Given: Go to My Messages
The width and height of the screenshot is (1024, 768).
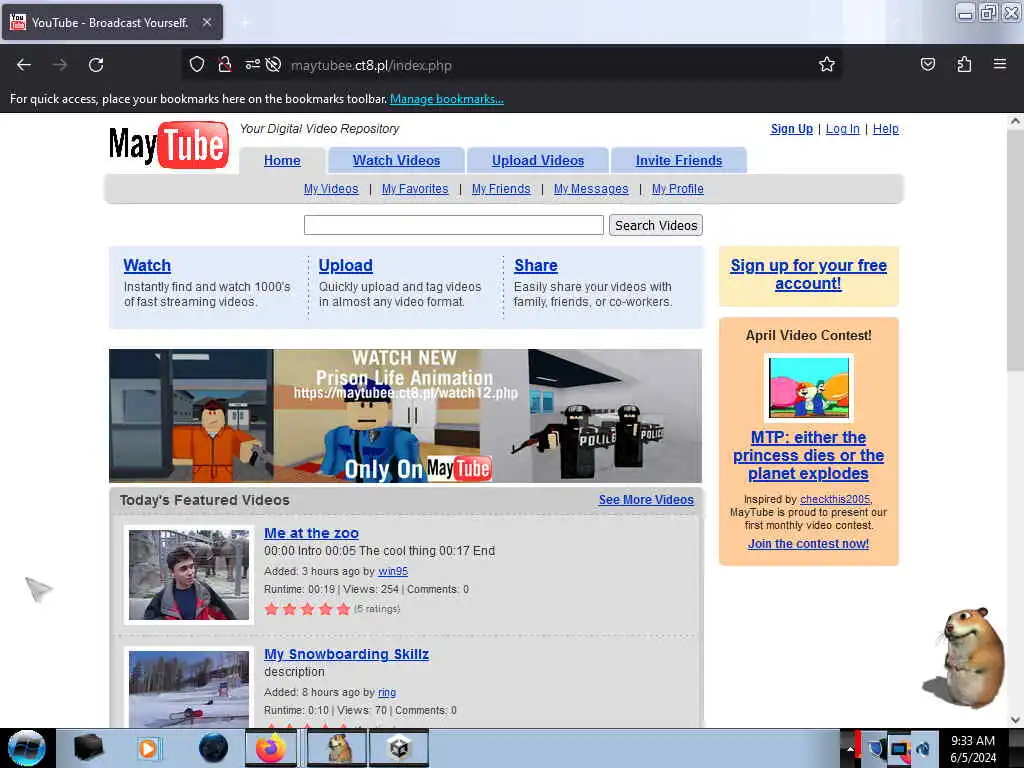Looking at the screenshot, I should (591, 189).
